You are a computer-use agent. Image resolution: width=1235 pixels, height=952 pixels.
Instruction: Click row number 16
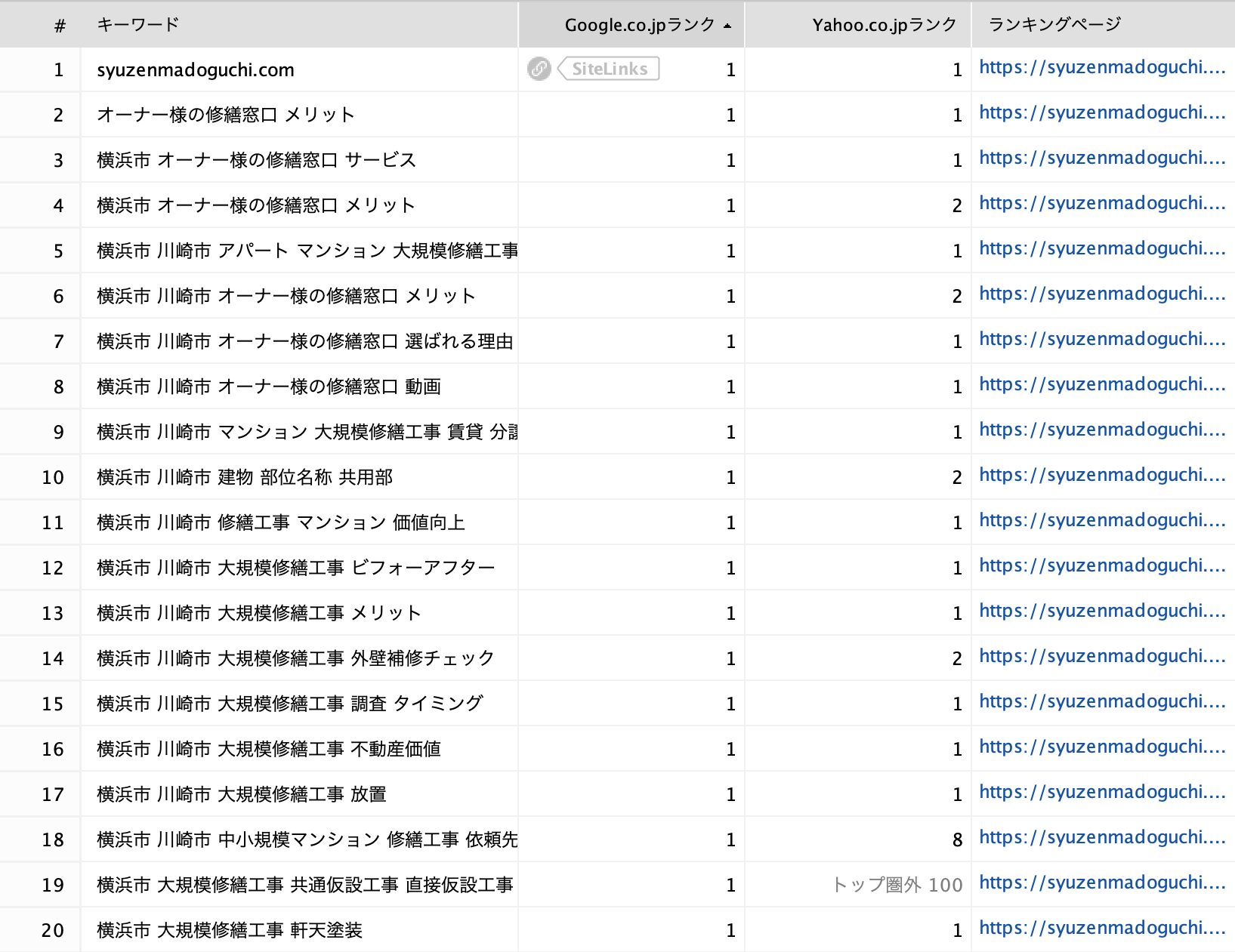53,749
